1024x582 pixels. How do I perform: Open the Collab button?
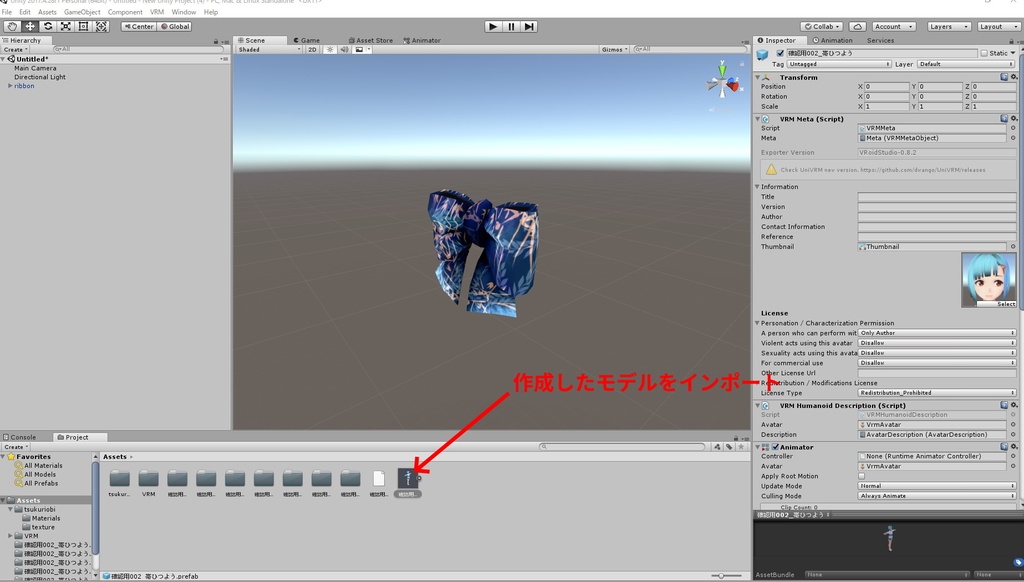coord(822,26)
